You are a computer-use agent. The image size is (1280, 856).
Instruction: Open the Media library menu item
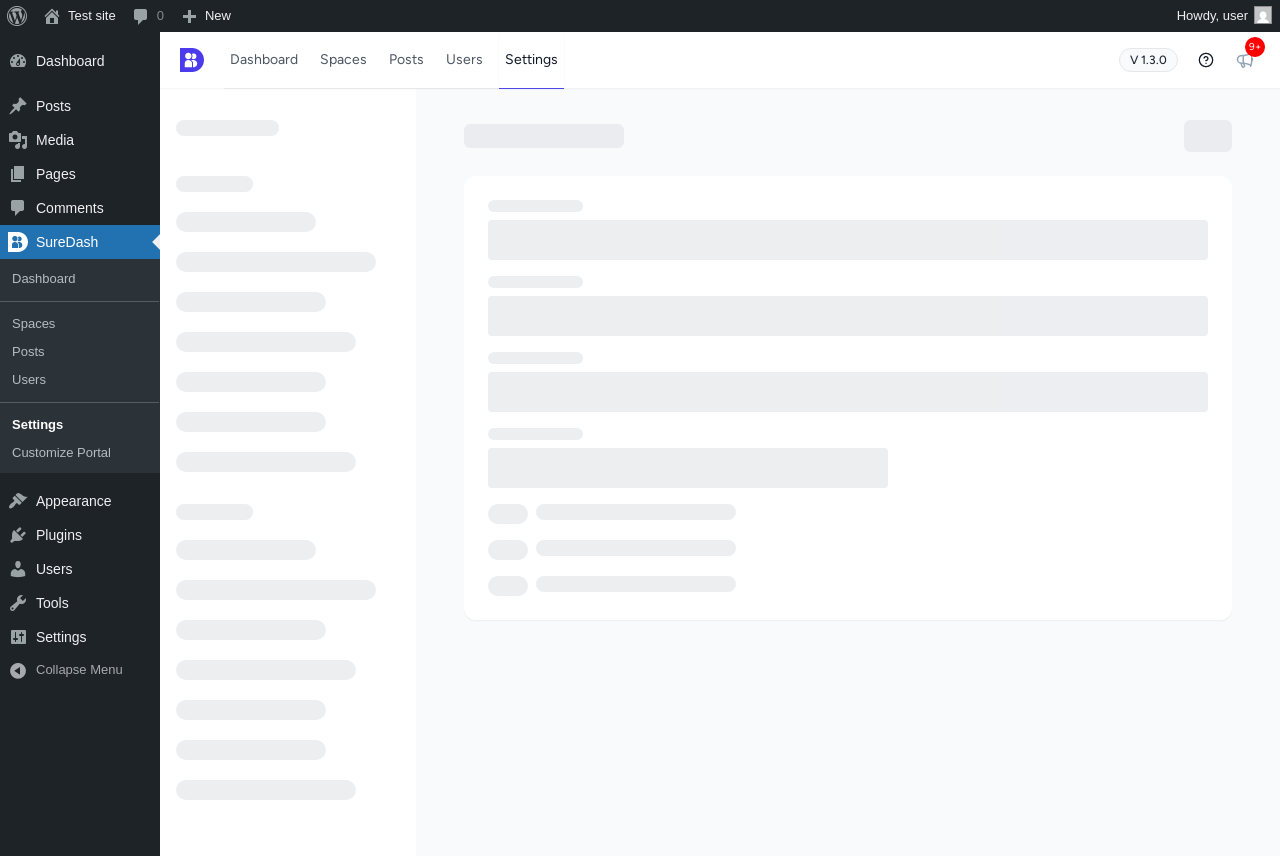pos(80,140)
